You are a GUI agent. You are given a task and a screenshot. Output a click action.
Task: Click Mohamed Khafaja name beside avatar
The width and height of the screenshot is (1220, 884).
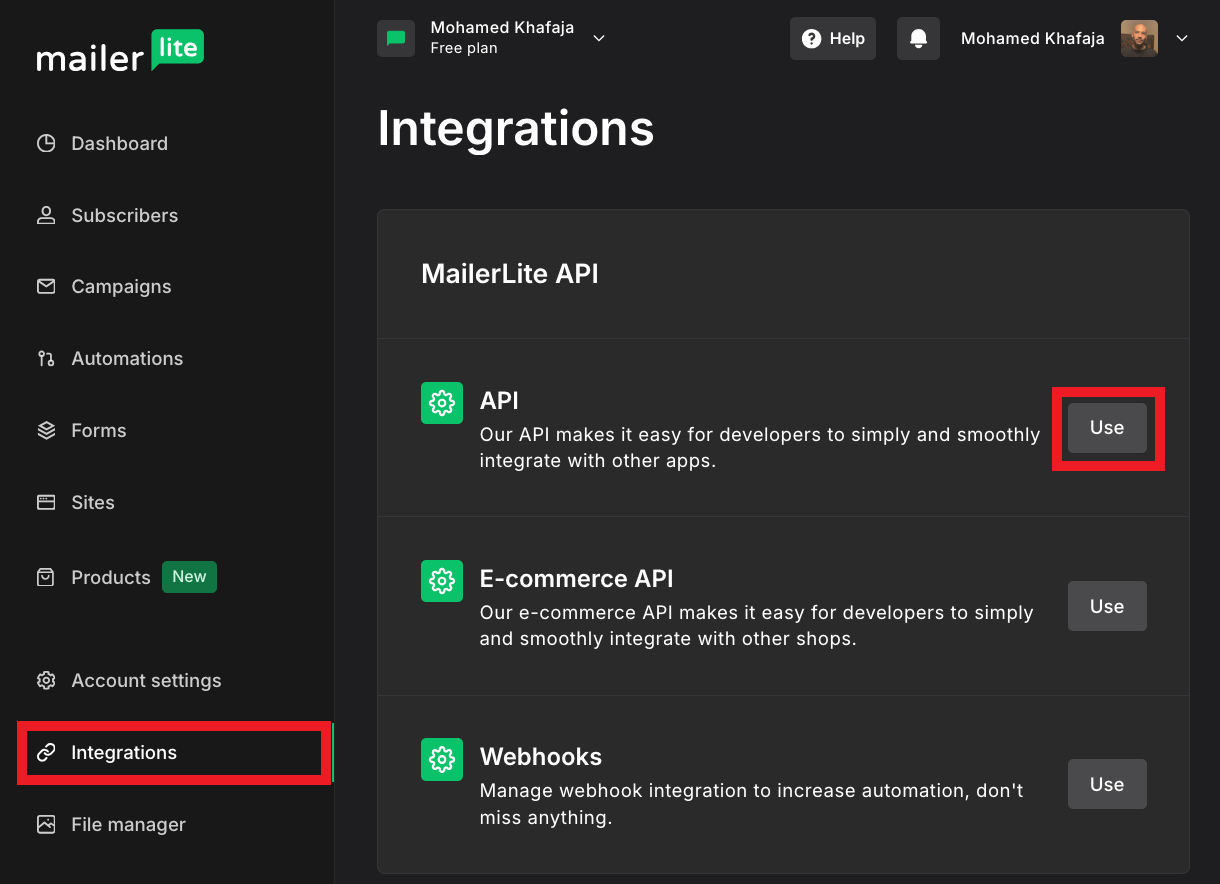point(1033,38)
